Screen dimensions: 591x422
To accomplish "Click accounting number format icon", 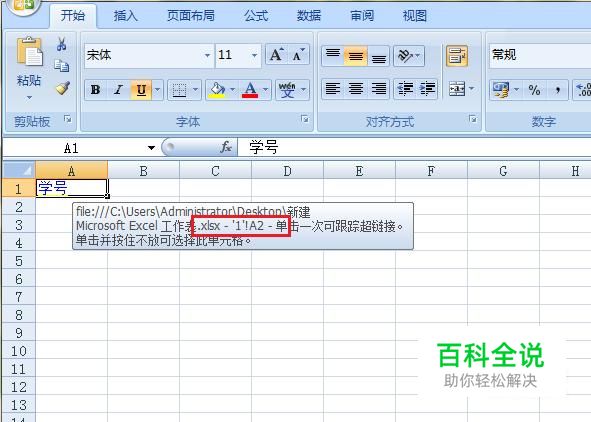I will [x=501, y=90].
